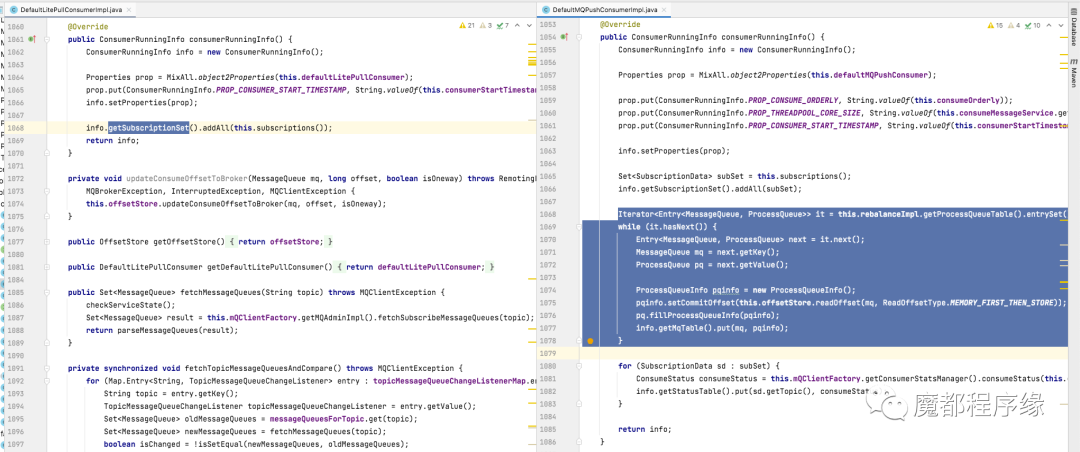Click the 21 warnings indicator in left editor
The height and width of the screenshot is (452, 1080).
tap(468, 26)
